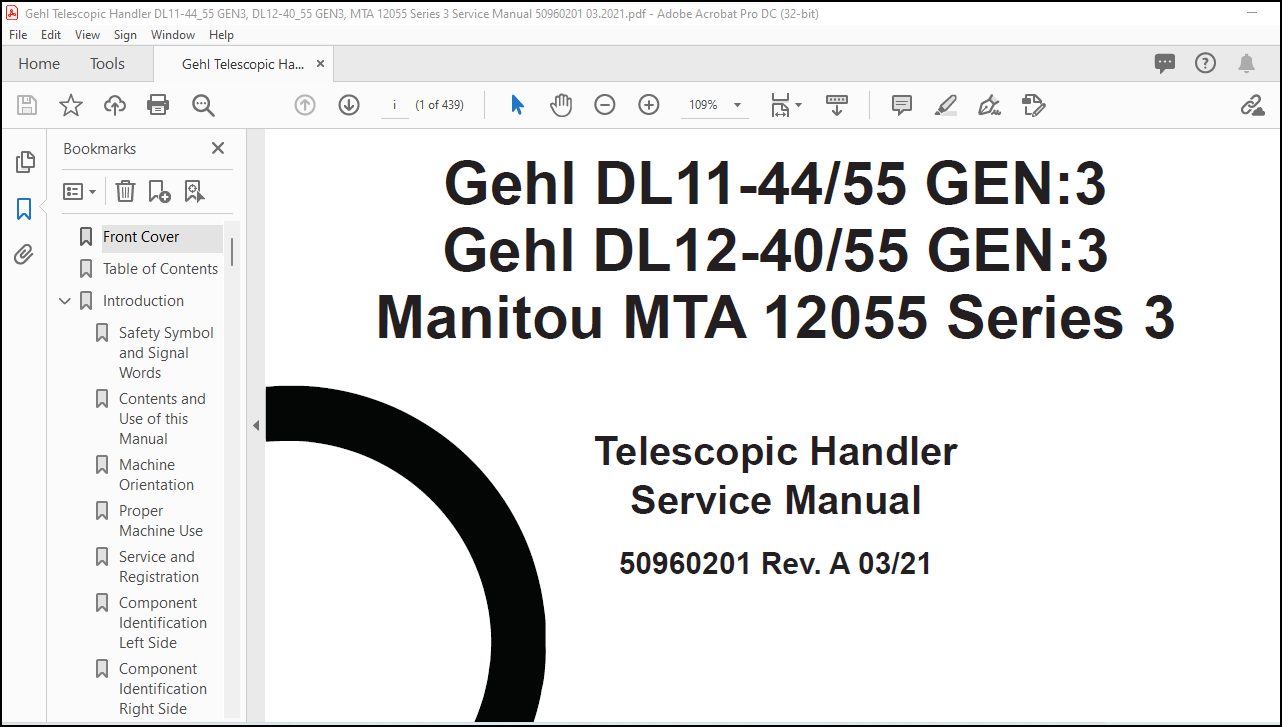Screen dimensions: 1282x727
Task: Click the page number input field
Action: click(395, 105)
